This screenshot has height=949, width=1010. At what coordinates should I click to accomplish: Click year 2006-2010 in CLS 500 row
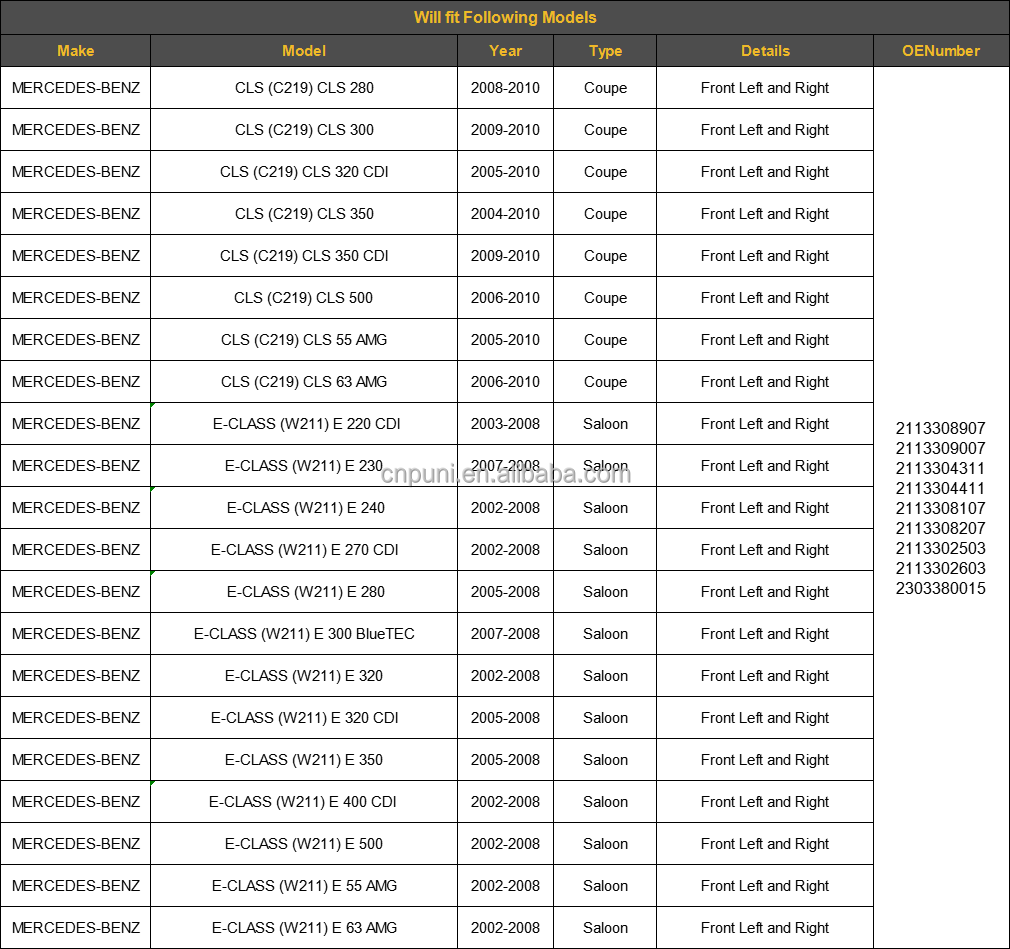[x=505, y=298]
